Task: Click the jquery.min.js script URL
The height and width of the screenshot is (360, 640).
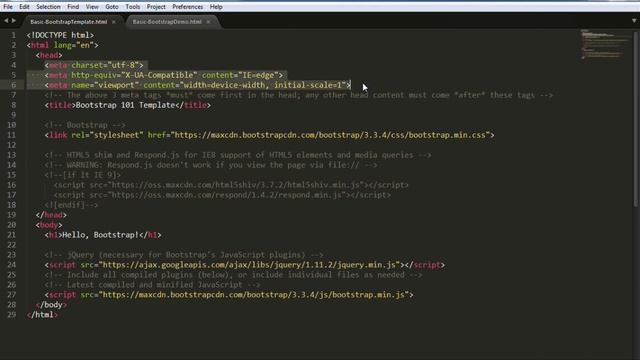Action: point(249,265)
